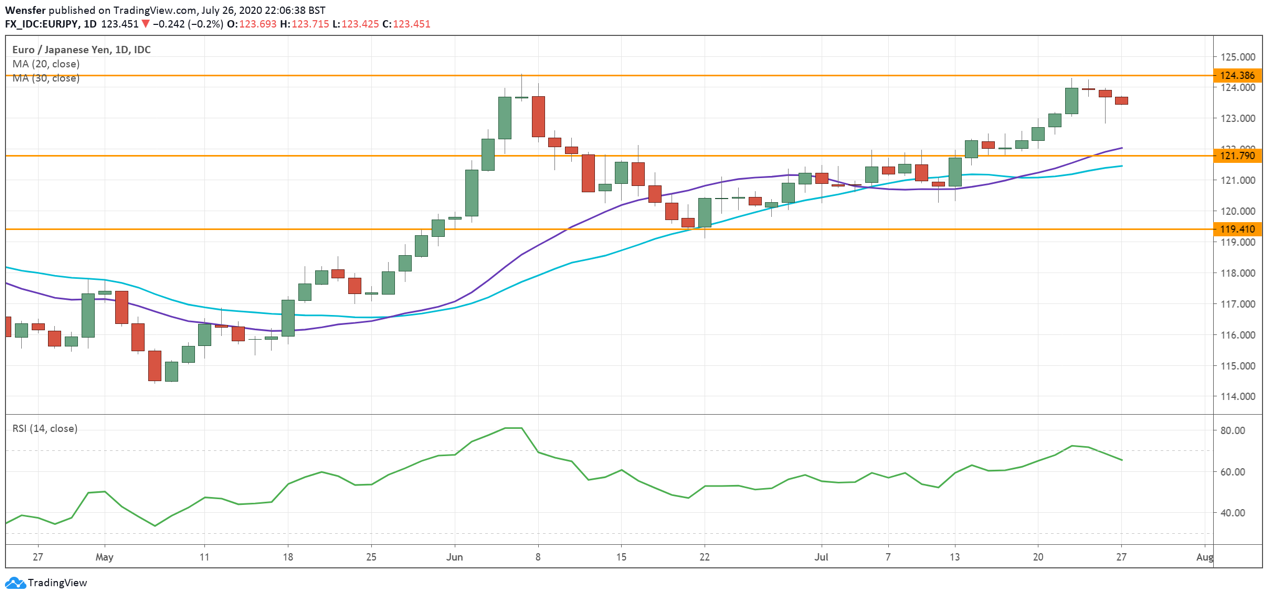
Task: Click the 114.000 price scale value
Action: (1238, 397)
